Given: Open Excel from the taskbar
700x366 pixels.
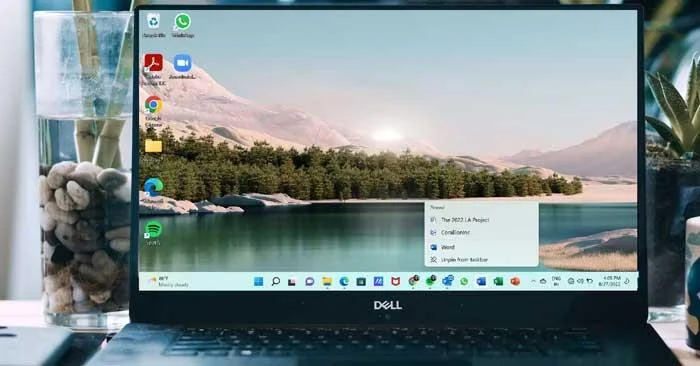Looking at the screenshot, I should (x=498, y=282).
